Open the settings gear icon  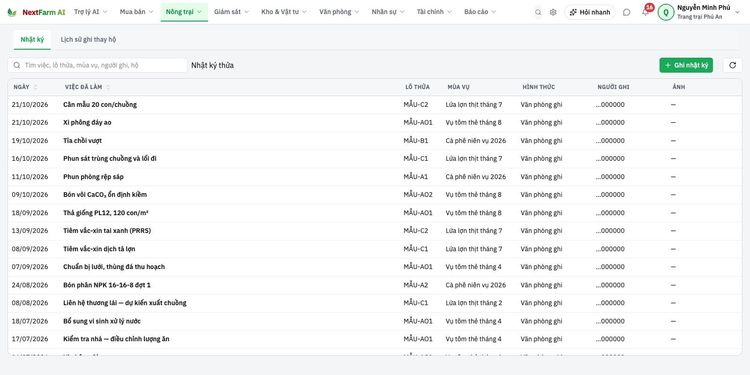click(x=553, y=12)
